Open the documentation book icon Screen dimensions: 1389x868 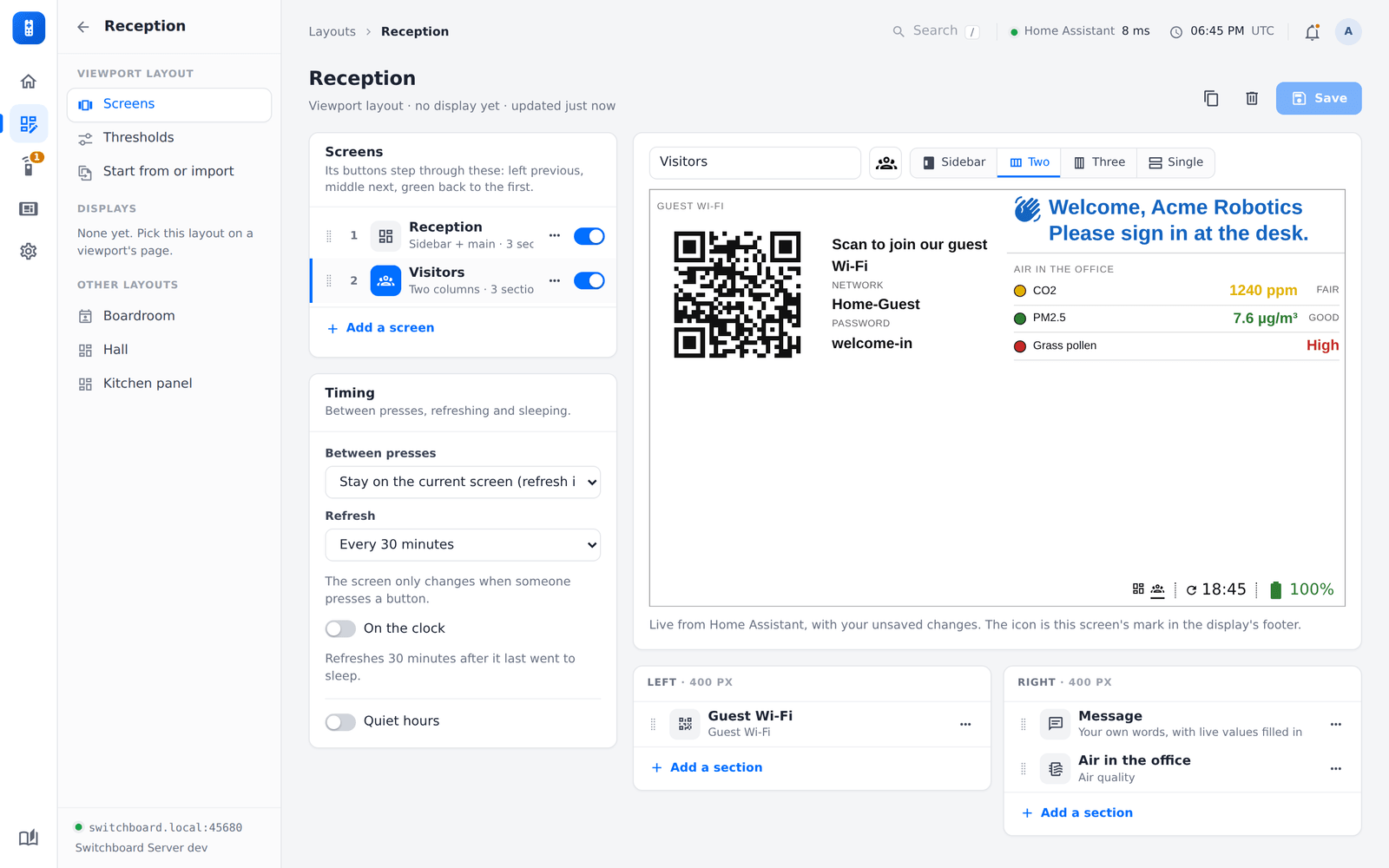29,838
